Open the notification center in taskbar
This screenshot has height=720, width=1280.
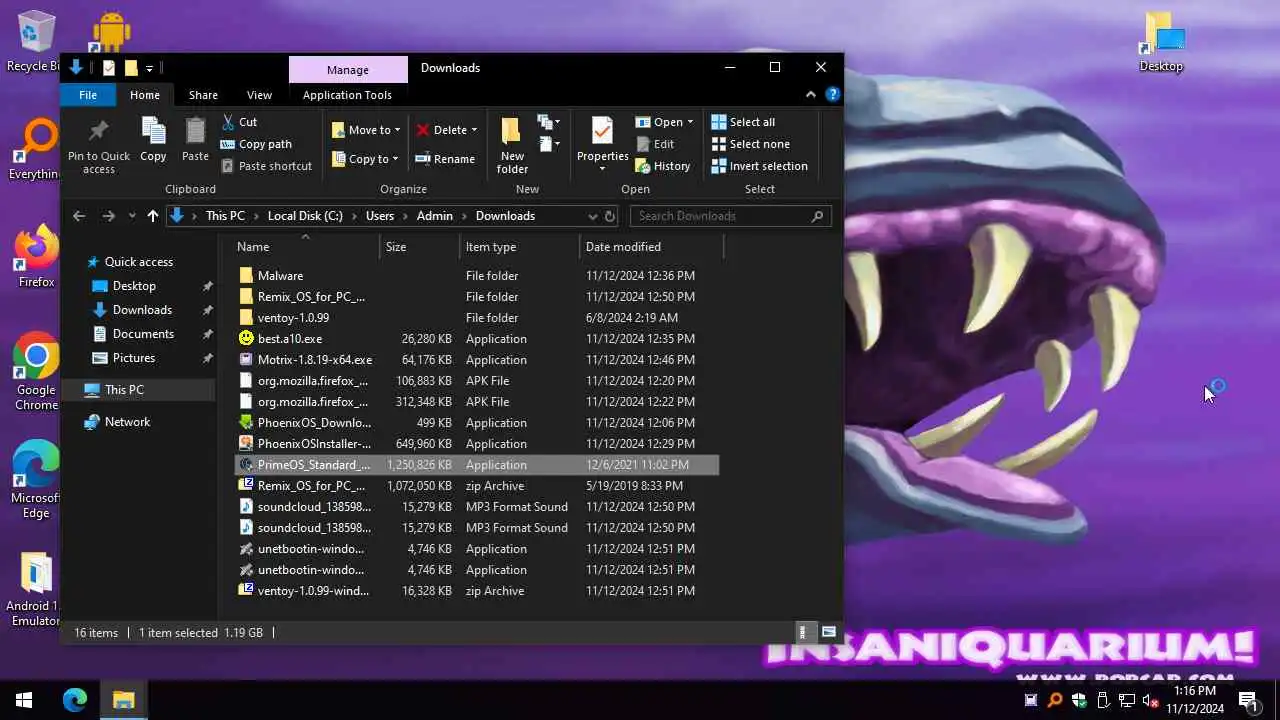coord(1248,700)
